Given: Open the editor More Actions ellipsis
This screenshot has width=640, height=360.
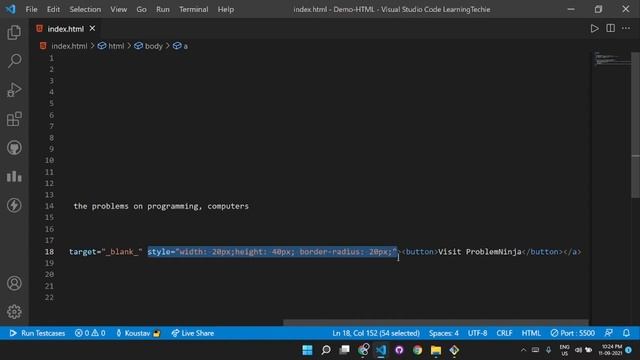Looking at the screenshot, I should pyautogui.click(x=626, y=28).
